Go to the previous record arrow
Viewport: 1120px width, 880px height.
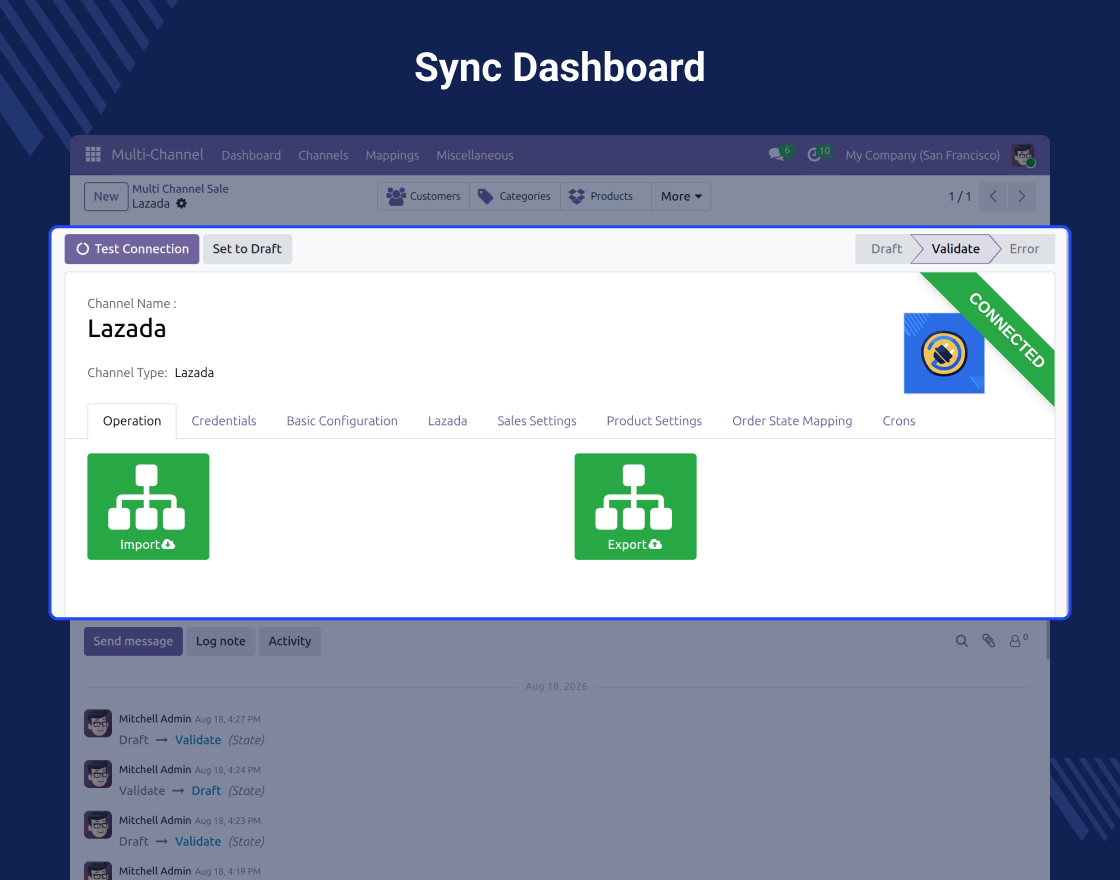click(x=993, y=196)
